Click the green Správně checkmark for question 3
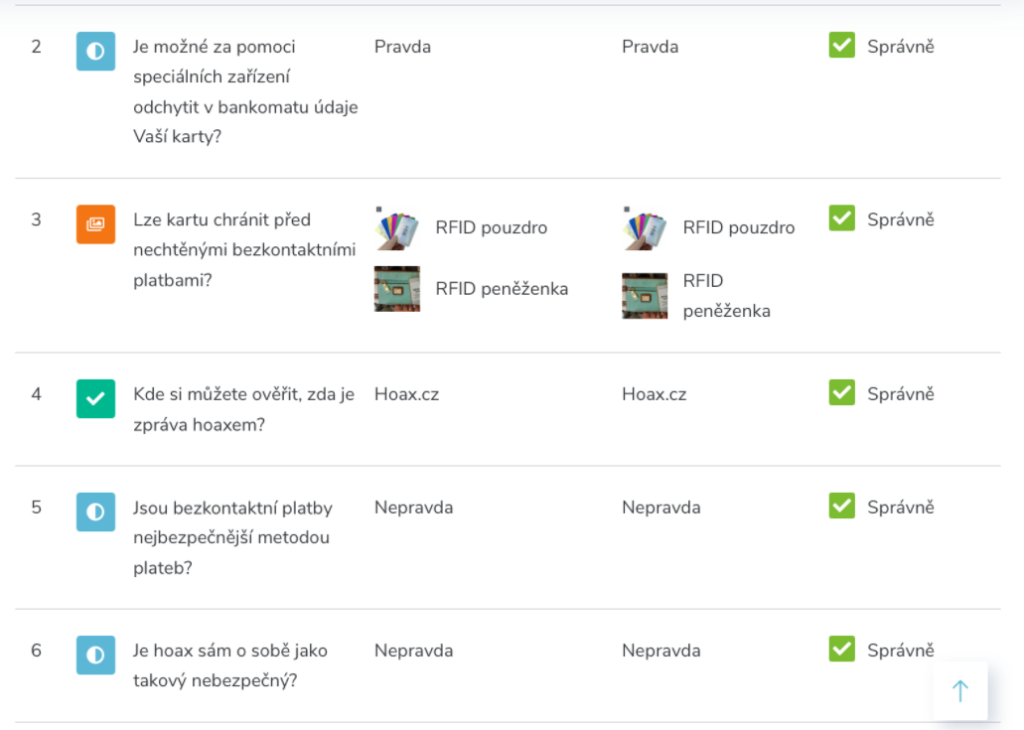Viewport: 1024px width, 730px height. tap(842, 218)
